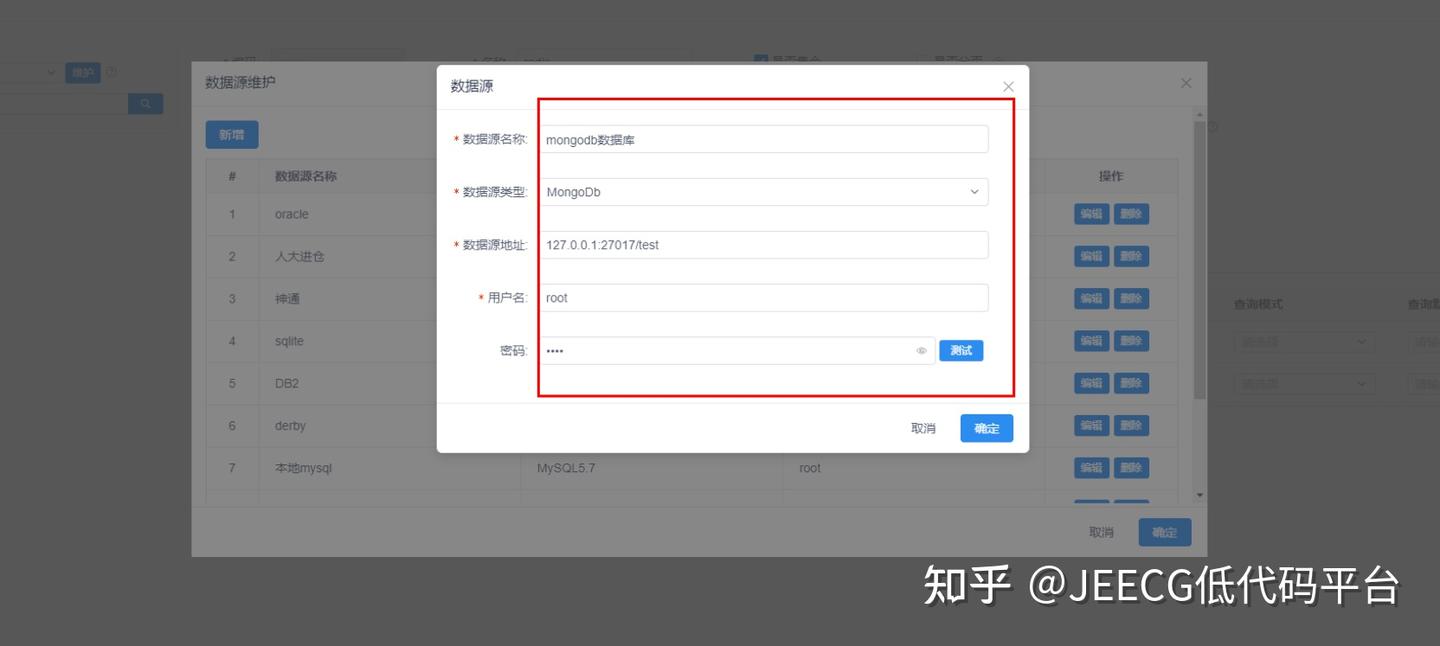Click 编辑 for the 人大进仓 row
1440x646 pixels.
[1091, 256]
